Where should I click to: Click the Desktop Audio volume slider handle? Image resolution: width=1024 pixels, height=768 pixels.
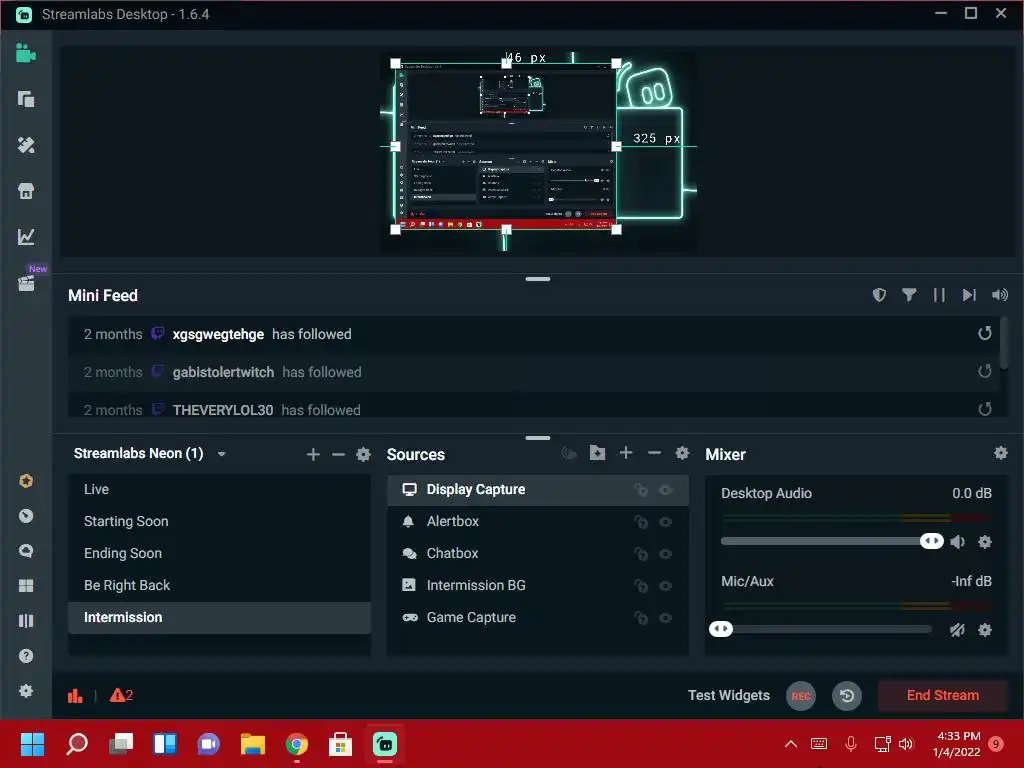(932, 541)
